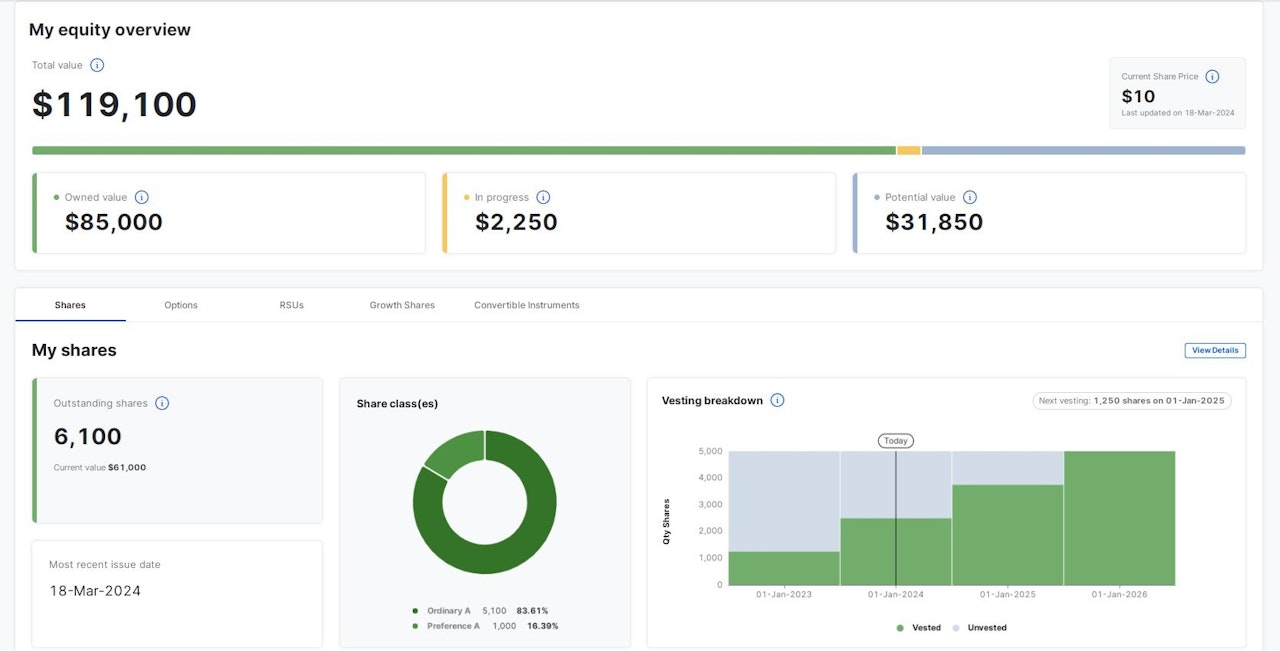Toggle Preference A legend entry
This screenshot has width=1280, height=651.
click(x=450, y=626)
